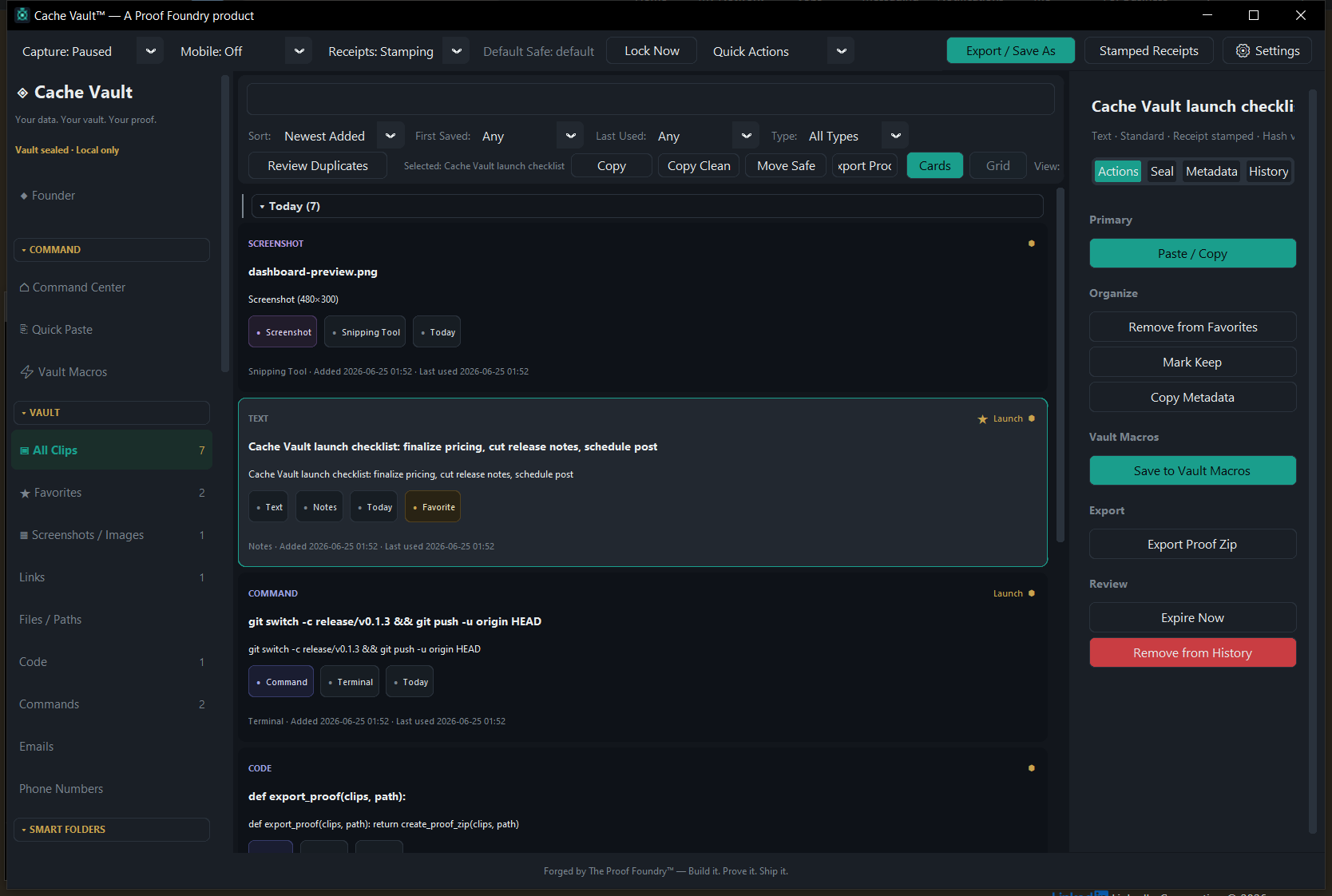Open the Quick Actions dropdown
1332x896 pixels.
[x=841, y=51]
